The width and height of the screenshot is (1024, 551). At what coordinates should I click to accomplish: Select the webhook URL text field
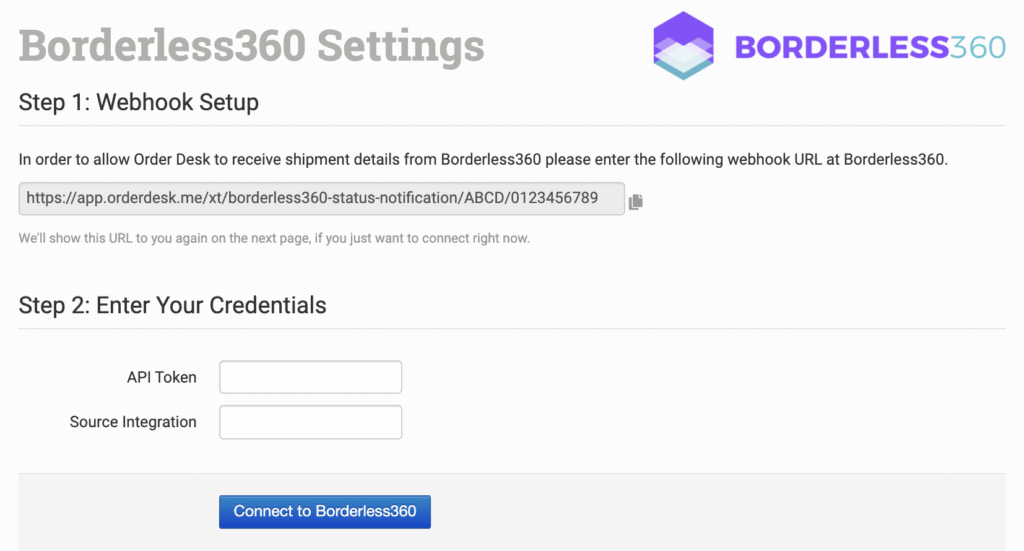click(320, 199)
